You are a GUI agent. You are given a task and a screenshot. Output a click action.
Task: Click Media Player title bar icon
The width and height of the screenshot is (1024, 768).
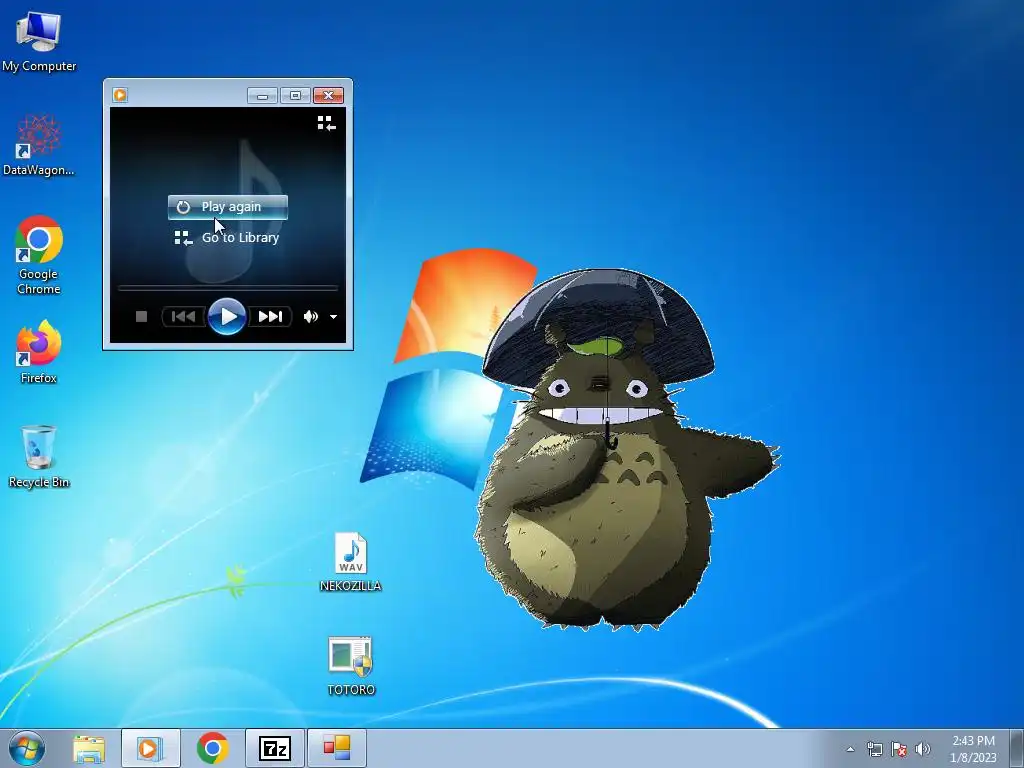coord(120,95)
